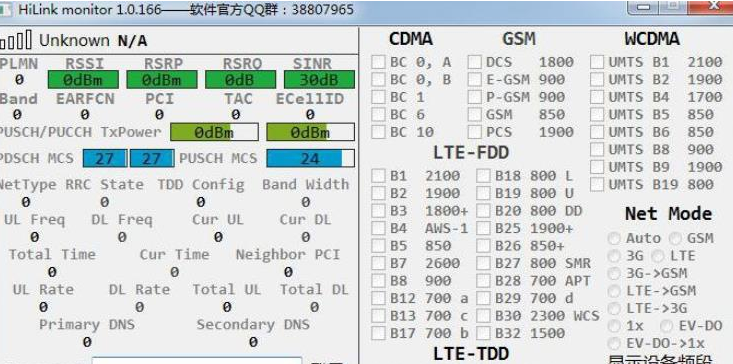Enable LTE B4 AWS-1 band
The image size is (733, 364).
coord(378,228)
